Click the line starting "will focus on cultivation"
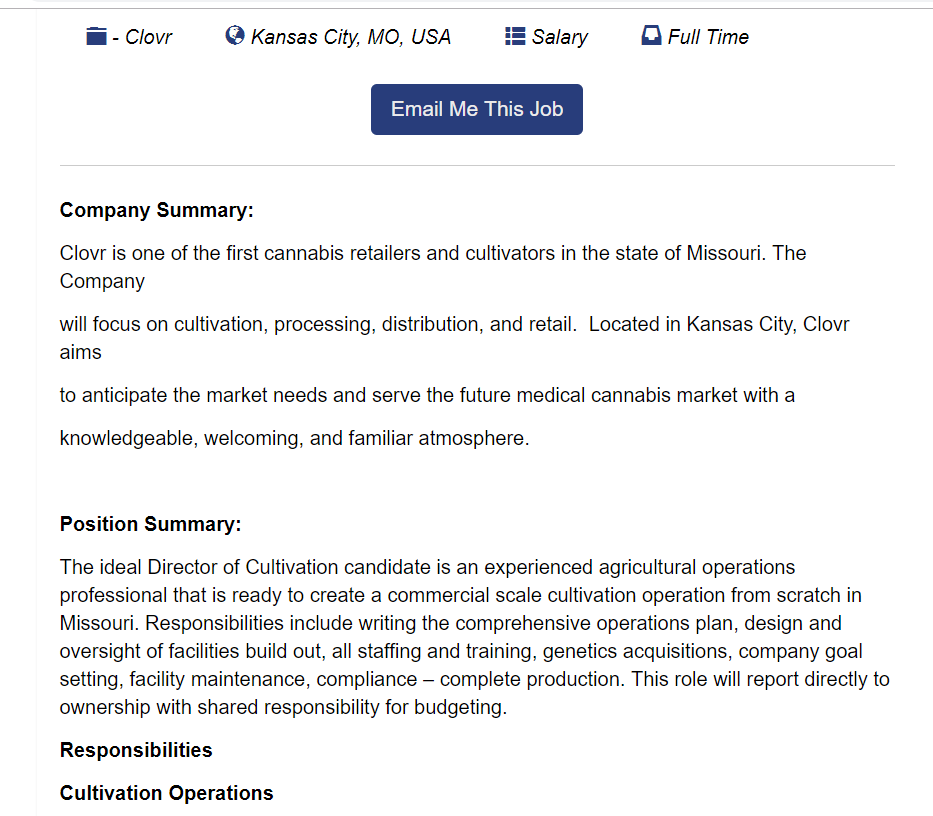 pos(454,324)
